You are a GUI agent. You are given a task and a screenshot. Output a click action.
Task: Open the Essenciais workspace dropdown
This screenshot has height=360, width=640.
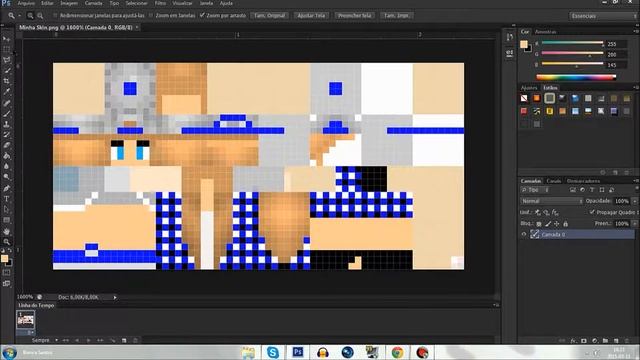tap(602, 16)
